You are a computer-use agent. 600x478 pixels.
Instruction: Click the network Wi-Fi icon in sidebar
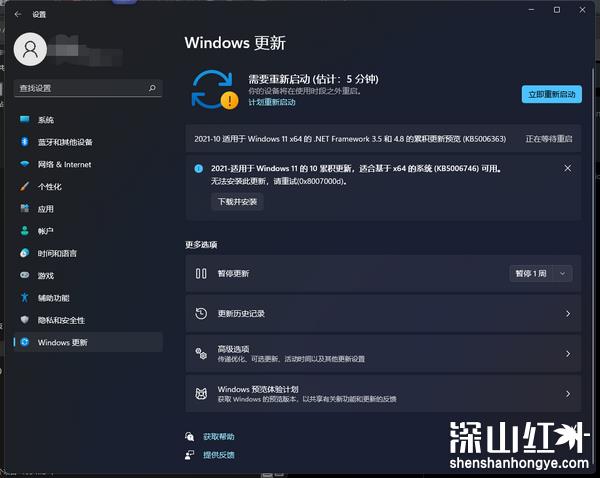tap(24, 164)
